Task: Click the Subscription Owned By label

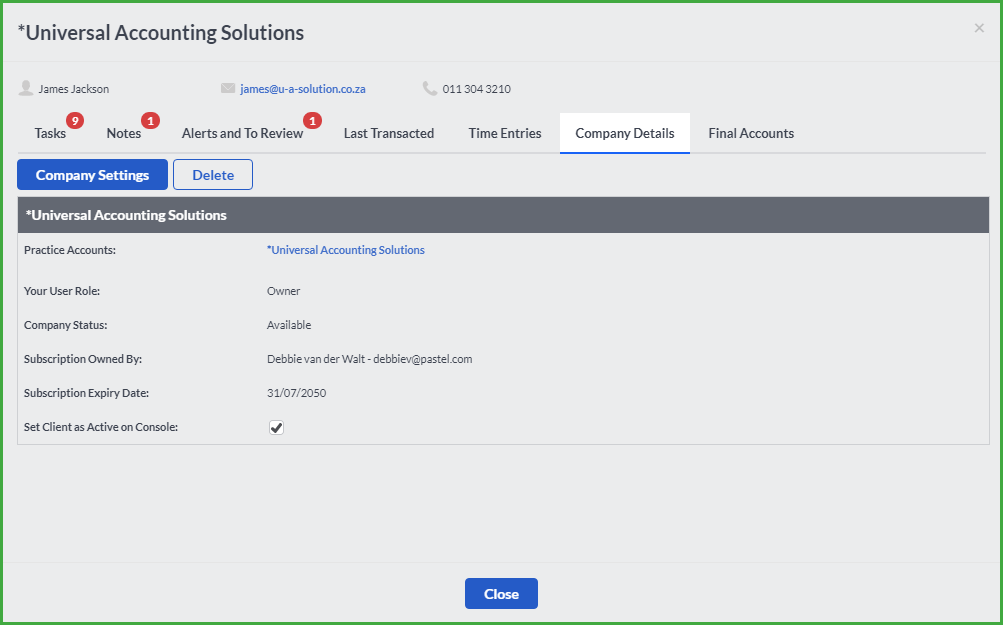Action: coord(83,359)
